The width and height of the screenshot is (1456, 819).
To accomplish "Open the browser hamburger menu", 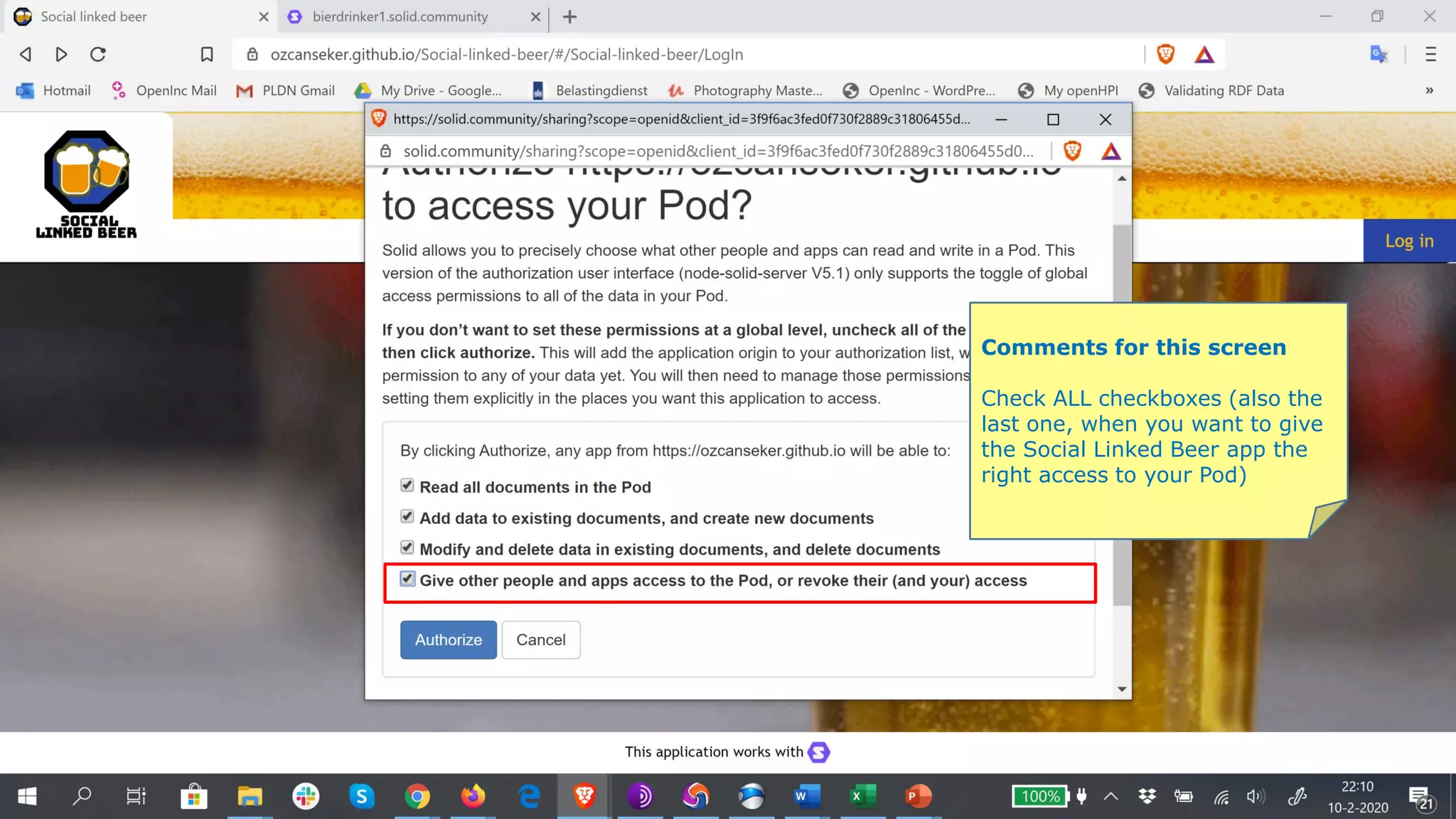I will pyautogui.click(x=1430, y=54).
